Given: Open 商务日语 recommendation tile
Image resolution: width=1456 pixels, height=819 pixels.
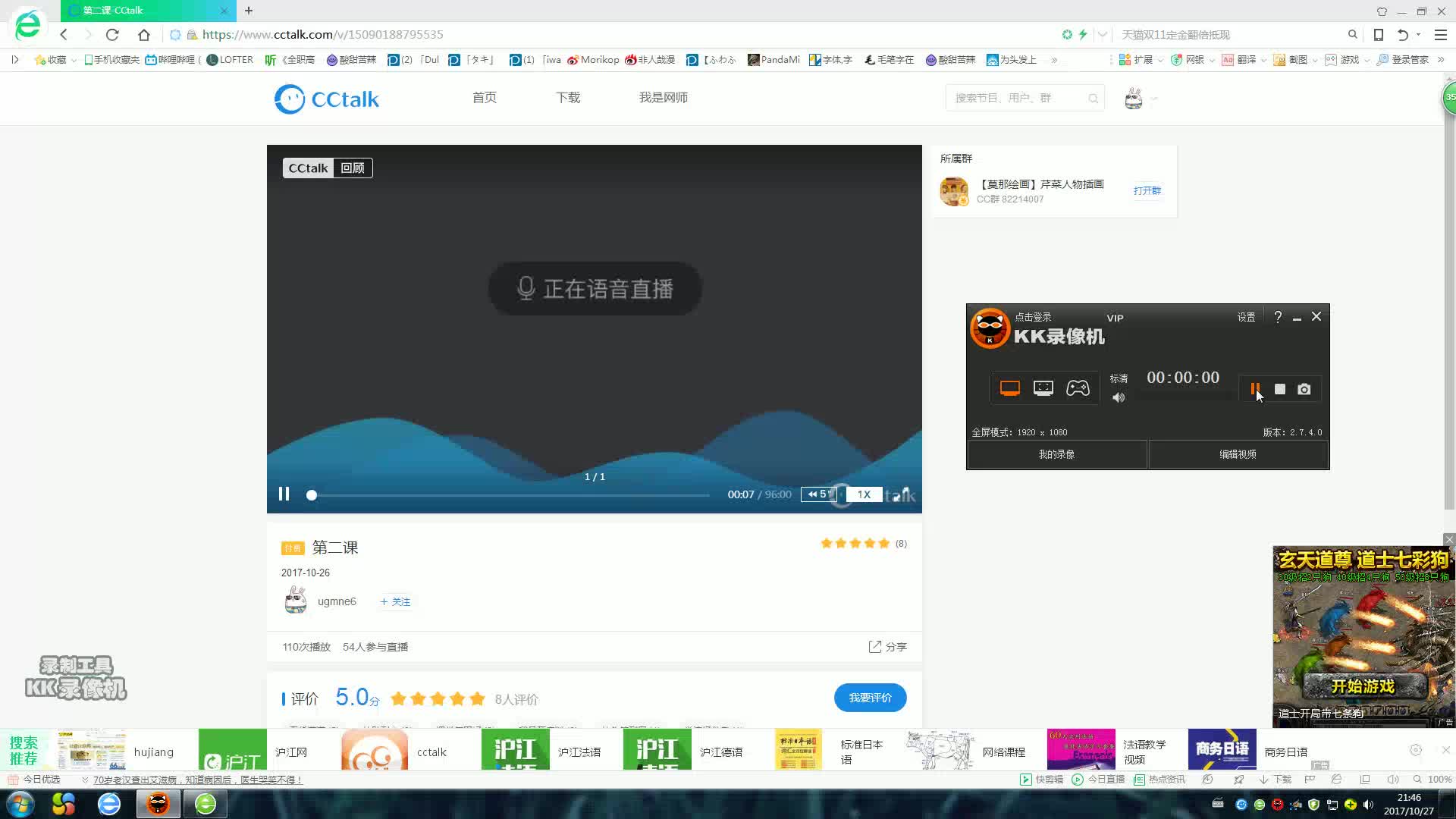Looking at the screenshot, I should 1249,751.
